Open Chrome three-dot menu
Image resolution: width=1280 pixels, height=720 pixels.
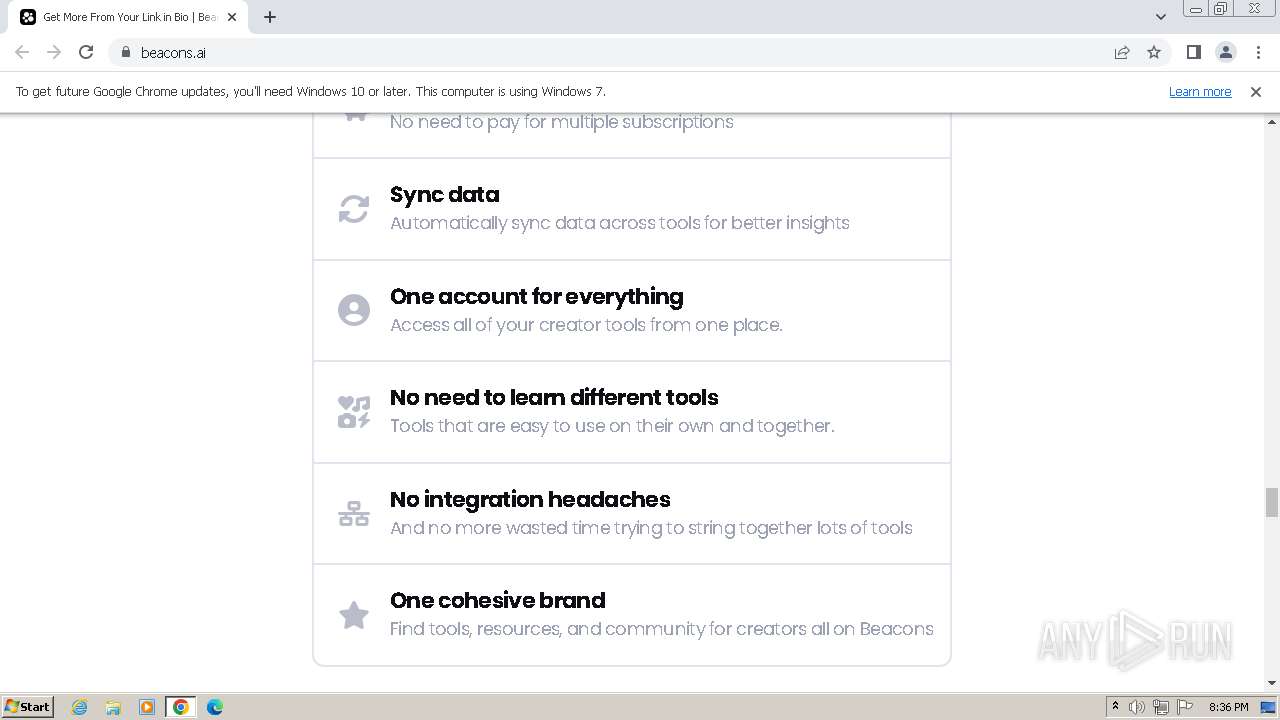coord(1258,52)
